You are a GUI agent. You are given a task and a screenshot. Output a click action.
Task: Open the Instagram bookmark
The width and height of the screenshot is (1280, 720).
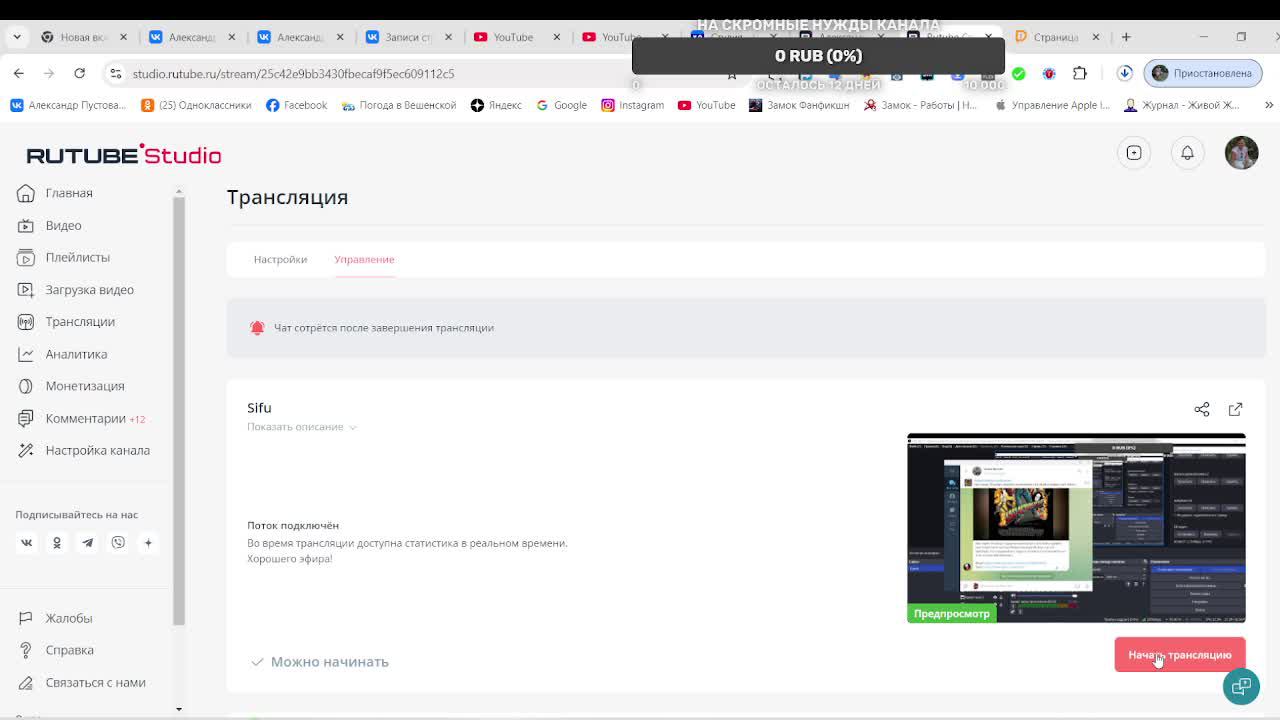632,105
